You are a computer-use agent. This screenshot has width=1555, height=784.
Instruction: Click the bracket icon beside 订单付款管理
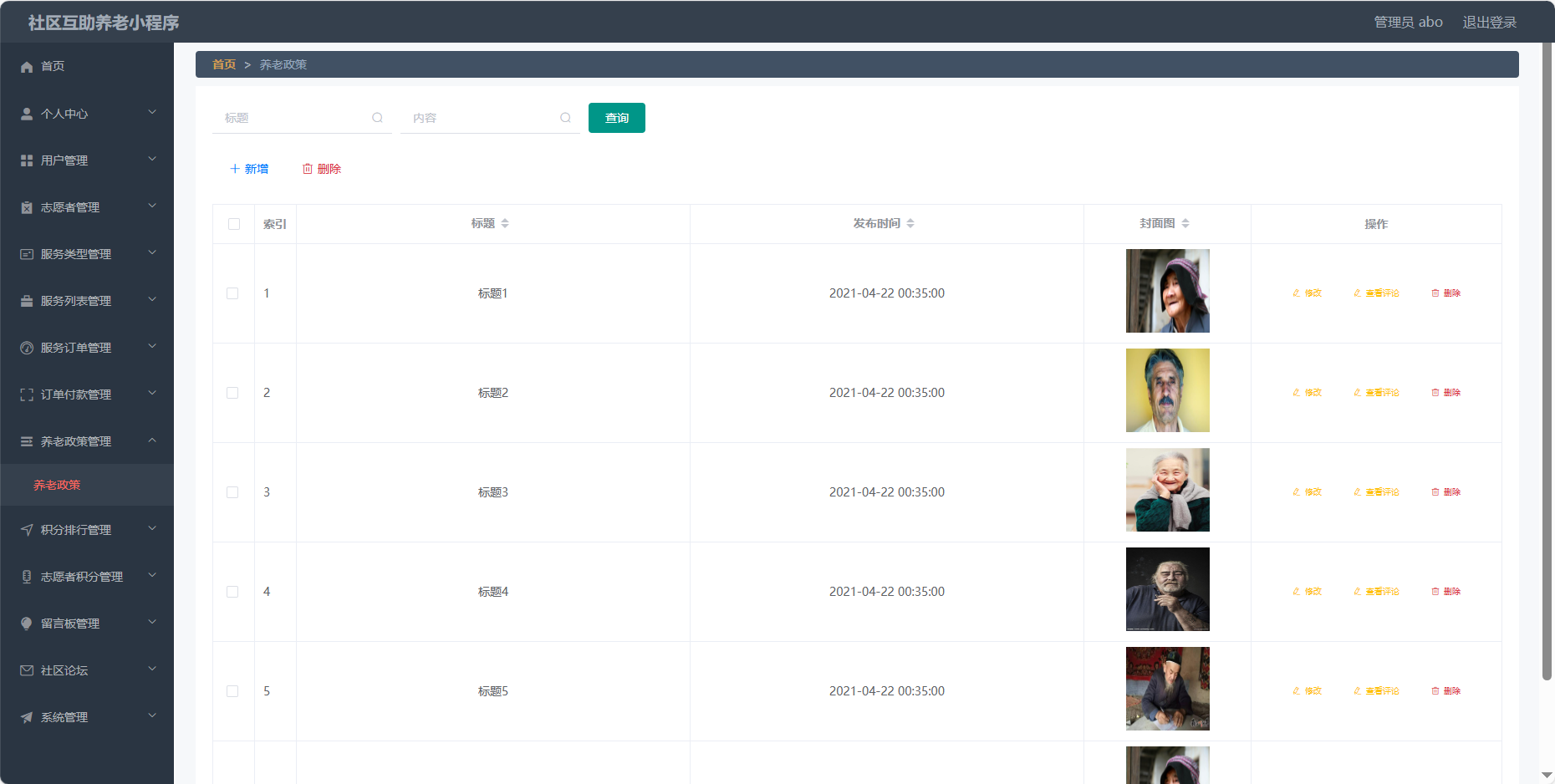point(27,395)
